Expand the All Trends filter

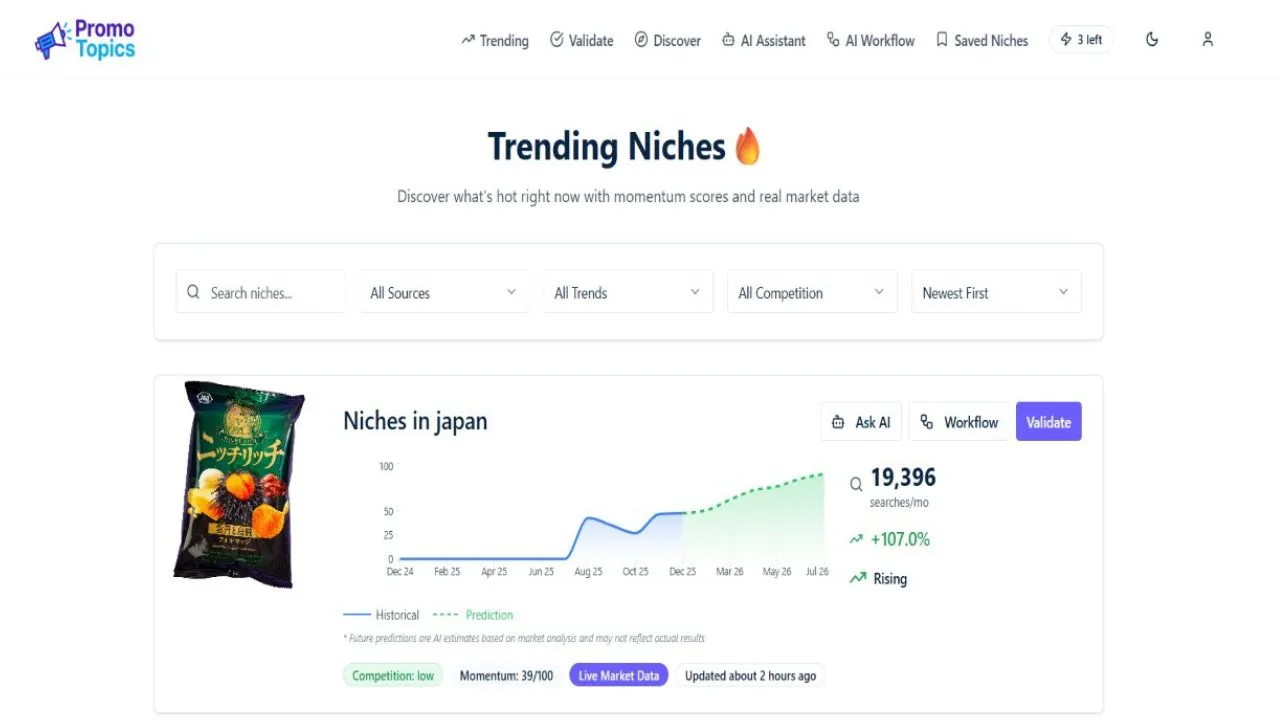click(627, 292)
